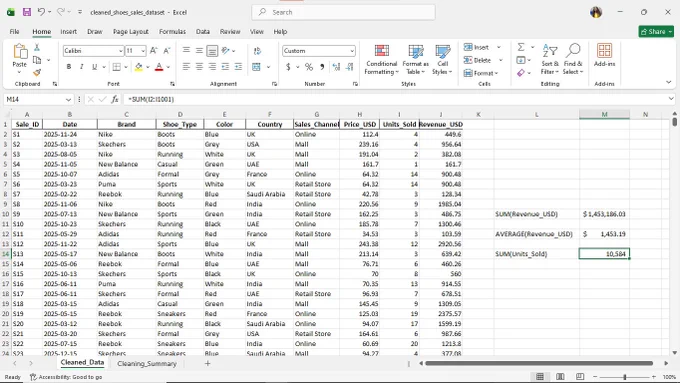
Task: Toggle Wrap Text
Action: click(257, 51)
